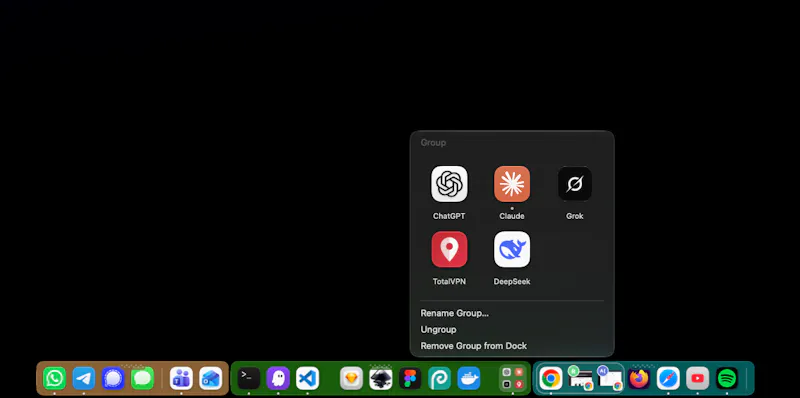Image resolution: width=800 pixels, height=398 pixels.
Task: Click the DeepSeek label text
Action: 512,282
